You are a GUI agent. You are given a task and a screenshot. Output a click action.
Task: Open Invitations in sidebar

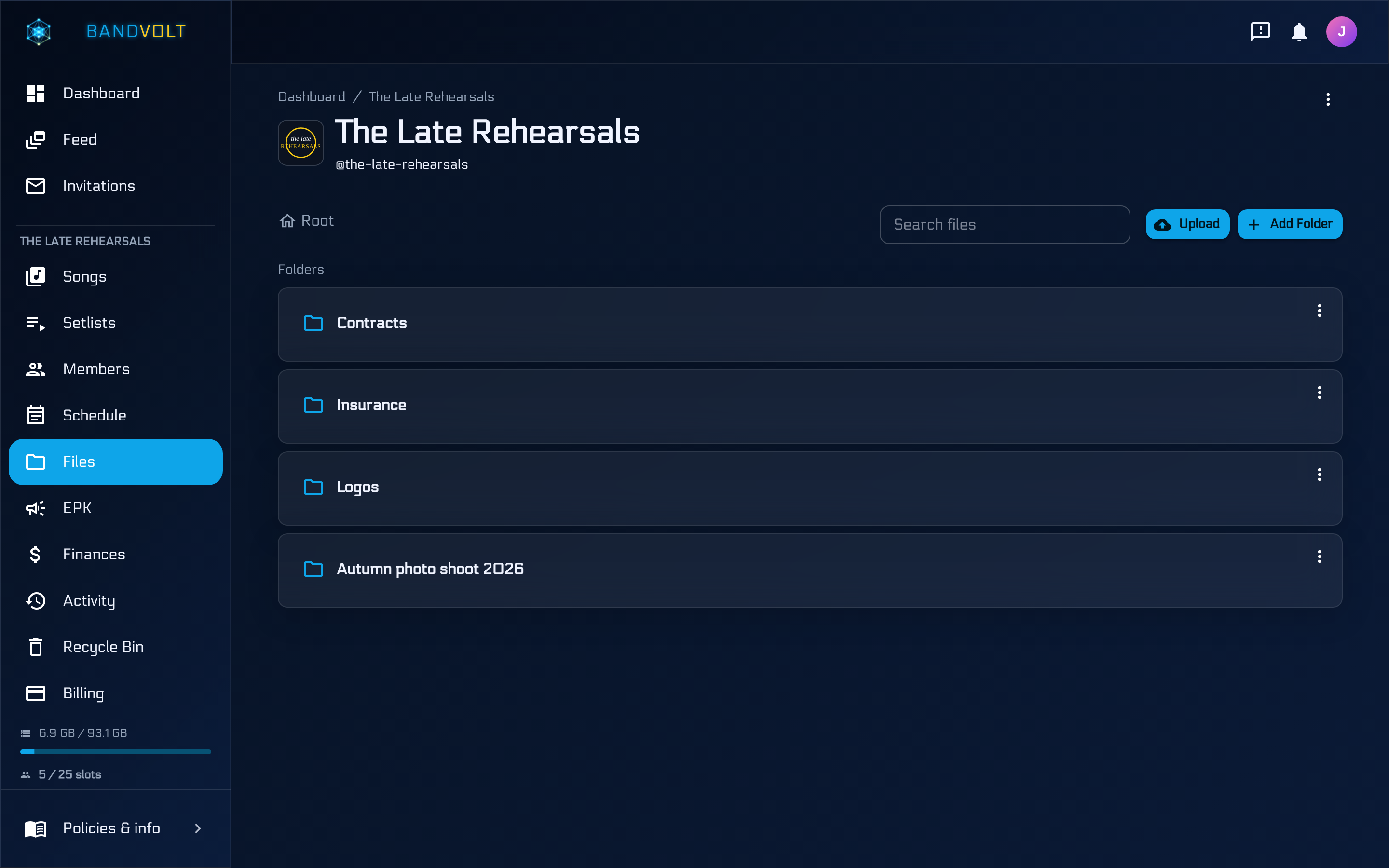[115, 186]
